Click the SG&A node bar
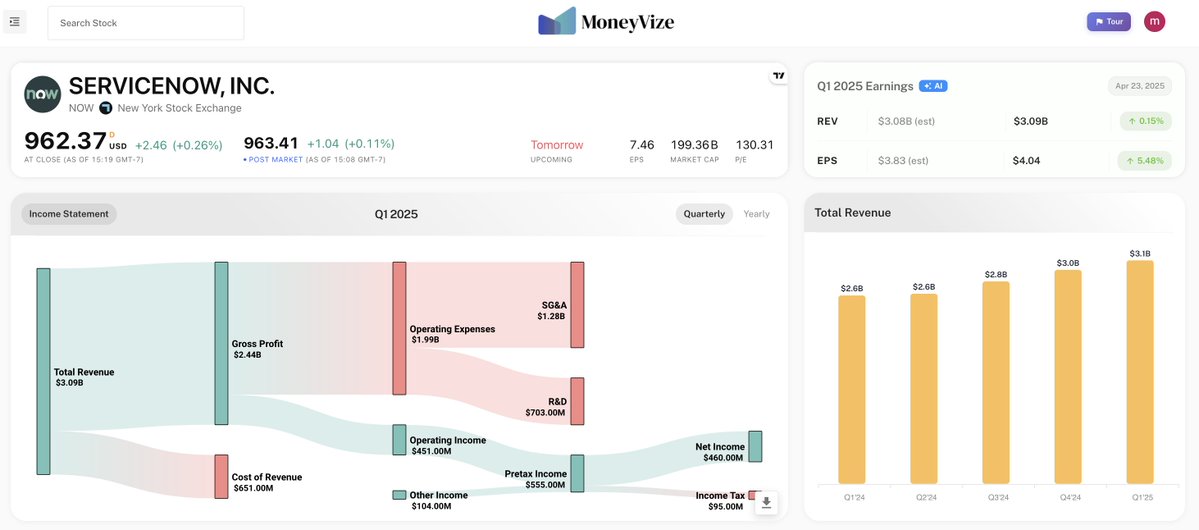This screenshot has height=530, width=1199. pyautogui.click(x=577, y=305)
